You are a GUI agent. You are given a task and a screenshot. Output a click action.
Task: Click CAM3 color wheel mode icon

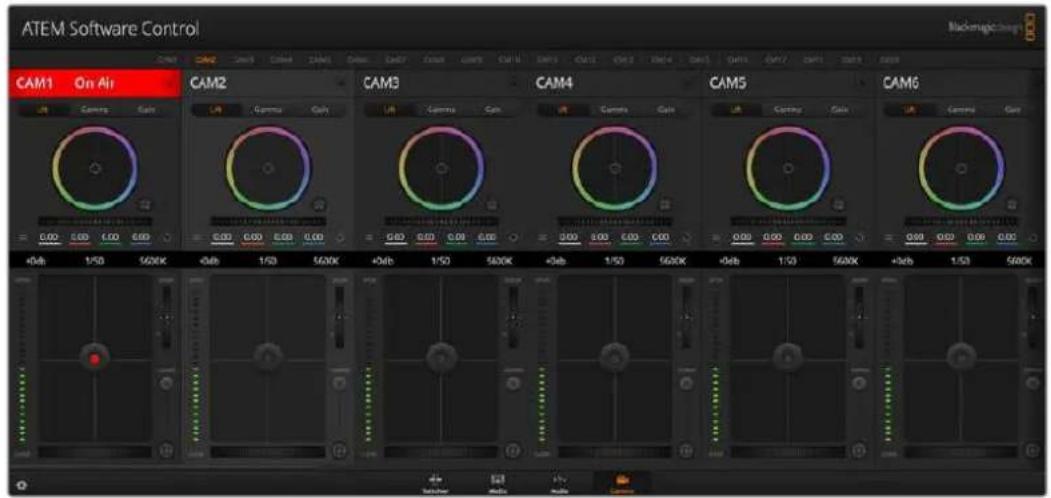pyautogui.click(x=493, y=206)
